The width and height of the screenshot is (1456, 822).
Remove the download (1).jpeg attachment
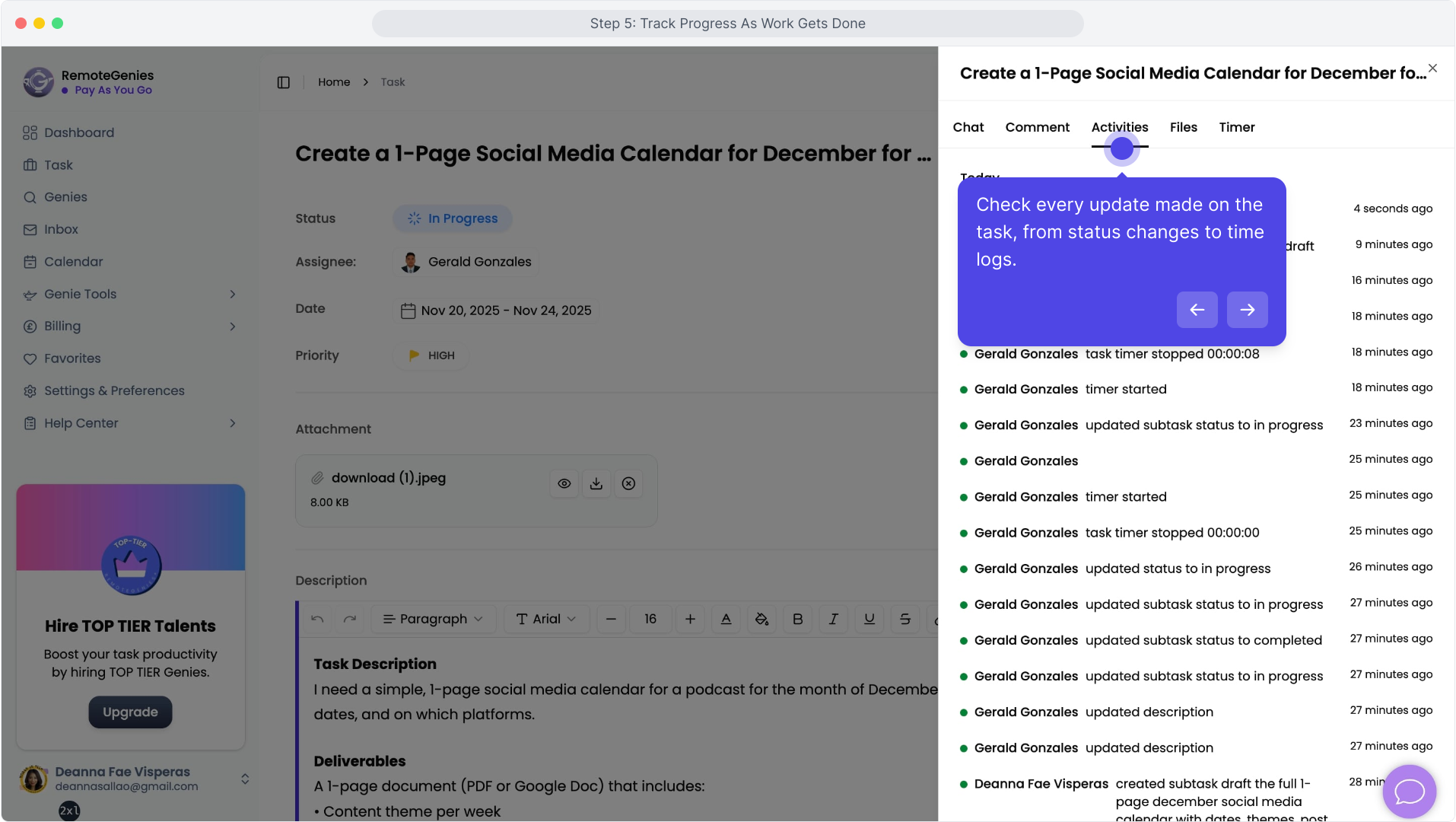click(x=628, y=483)
